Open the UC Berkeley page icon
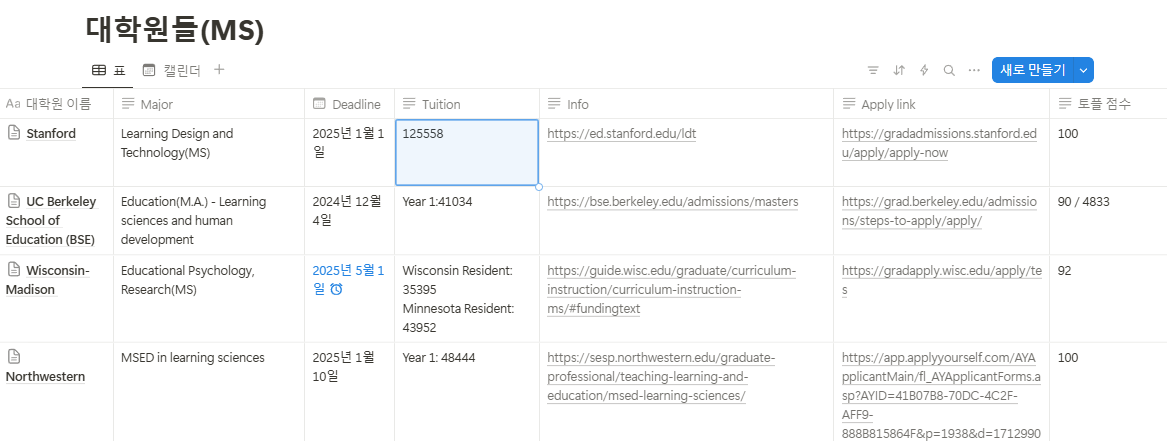 13,201
